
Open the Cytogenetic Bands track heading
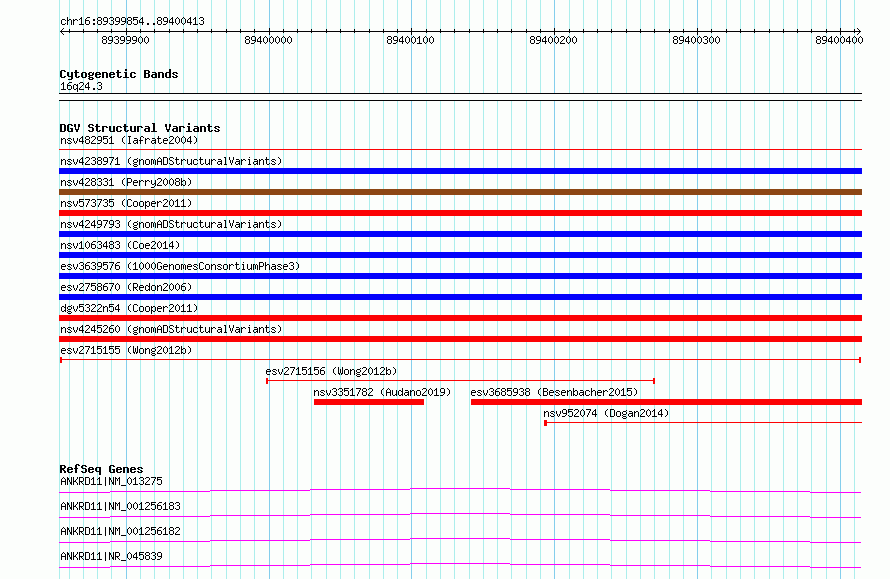pyautogui.click(x=119, y=74)
